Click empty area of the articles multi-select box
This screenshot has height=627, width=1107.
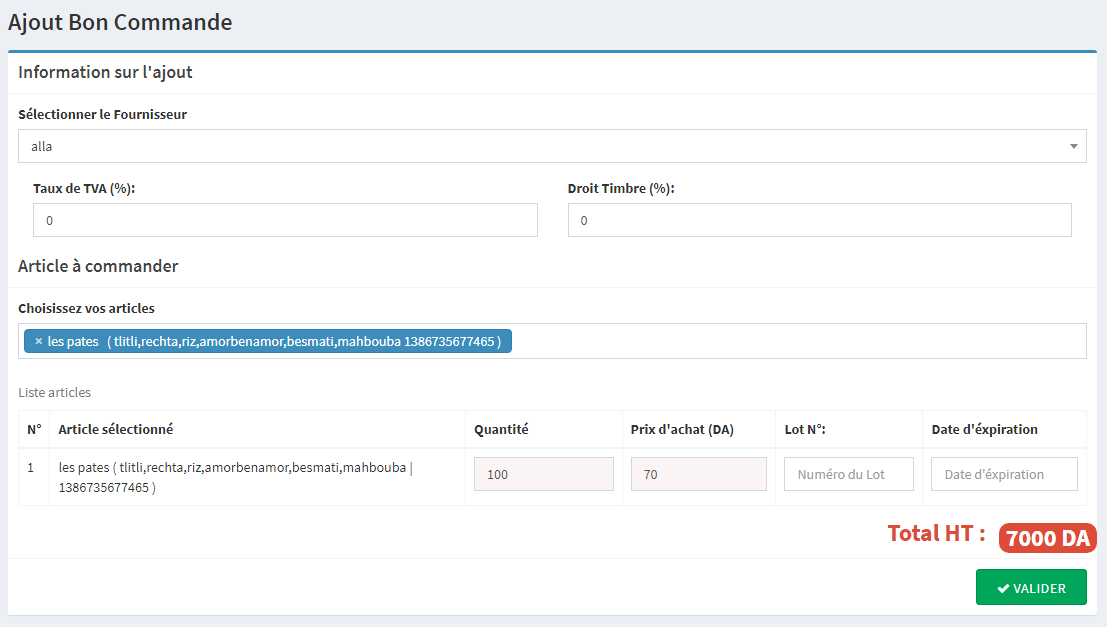(800, 341)
